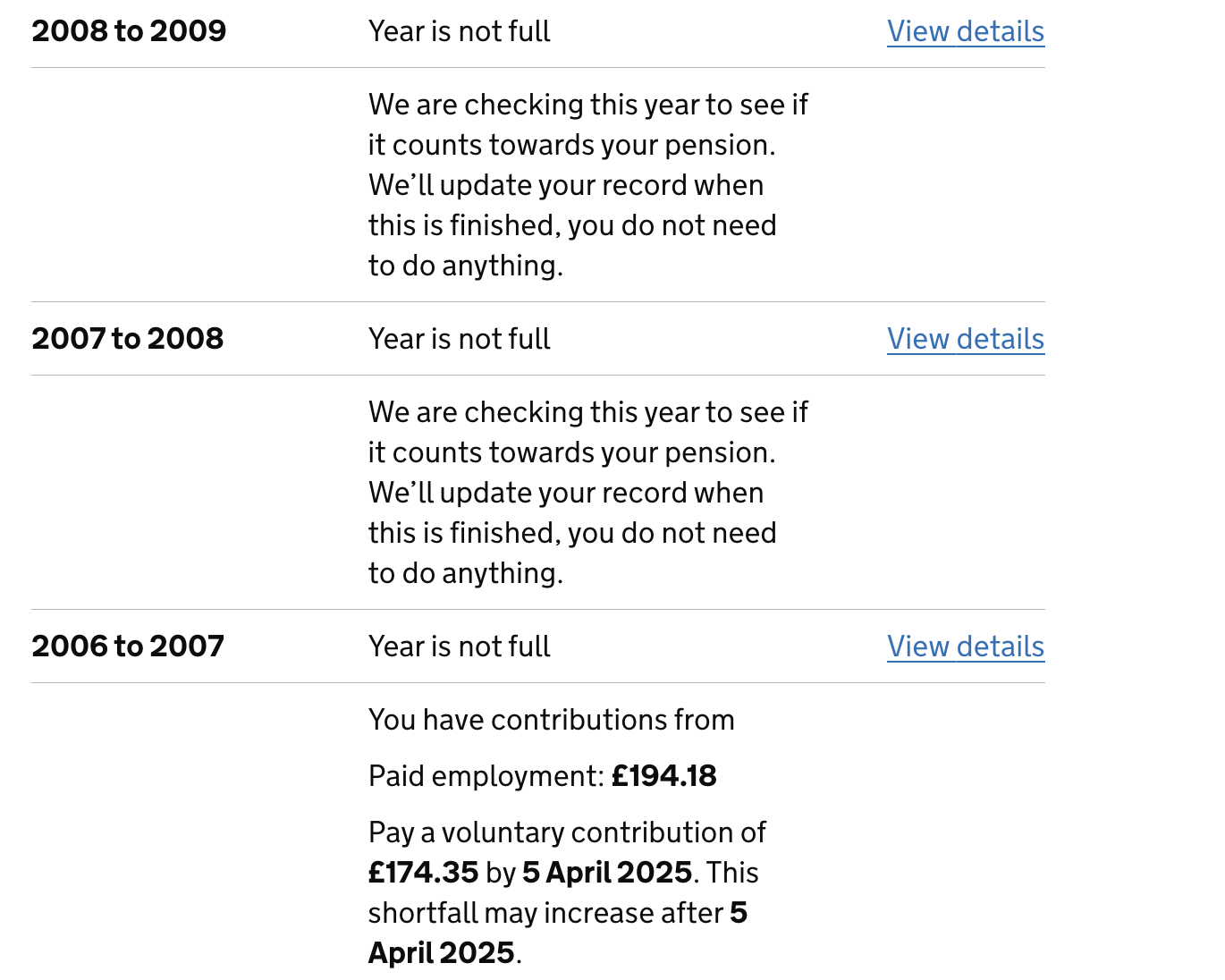
Task: Click the 'You have contributions from' text
Action: click(552, 720)
